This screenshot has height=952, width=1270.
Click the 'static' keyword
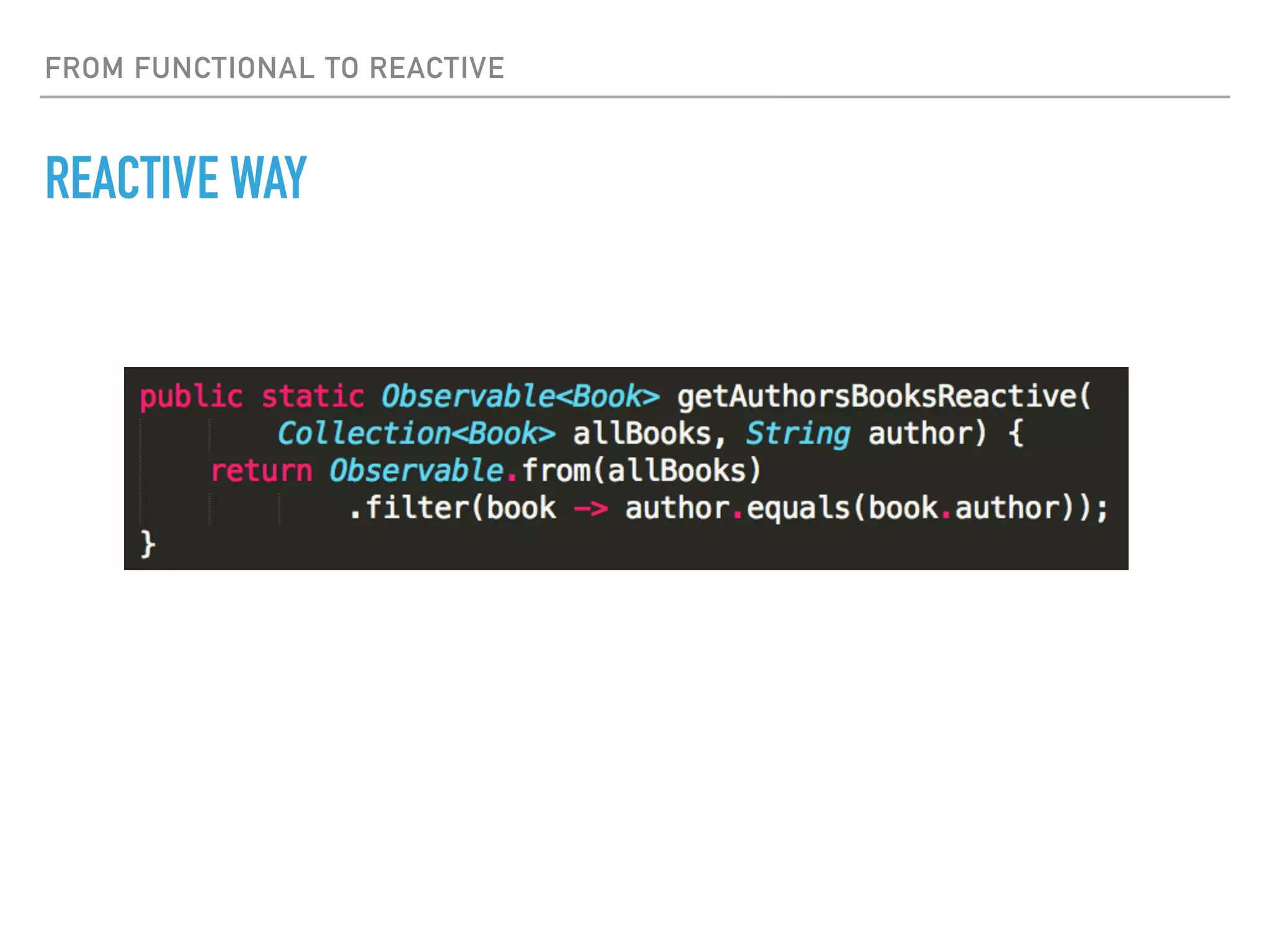pyautogui.click(x=313, y=397)
